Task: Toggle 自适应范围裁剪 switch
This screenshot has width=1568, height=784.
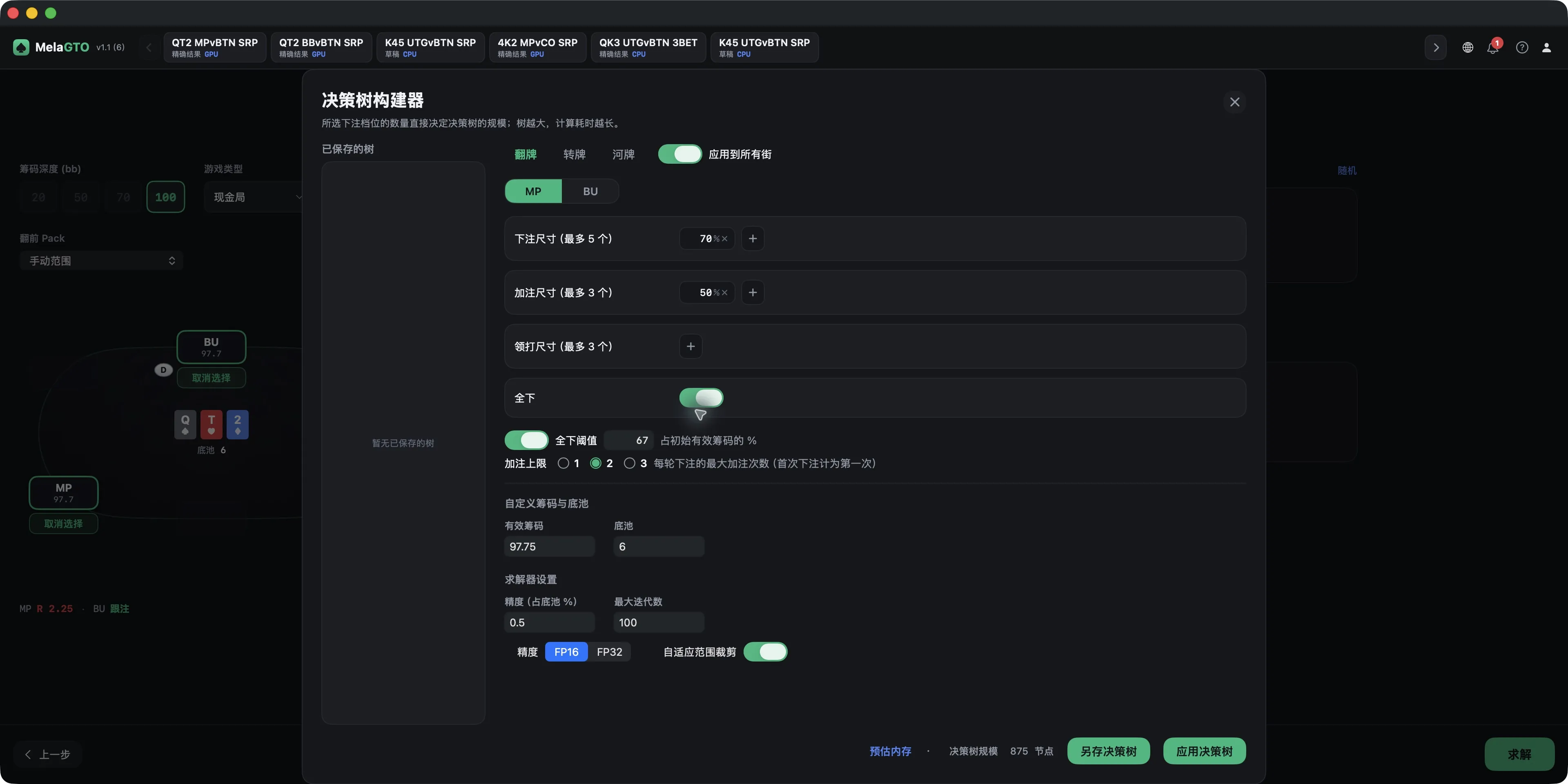Action: point(766,652)
